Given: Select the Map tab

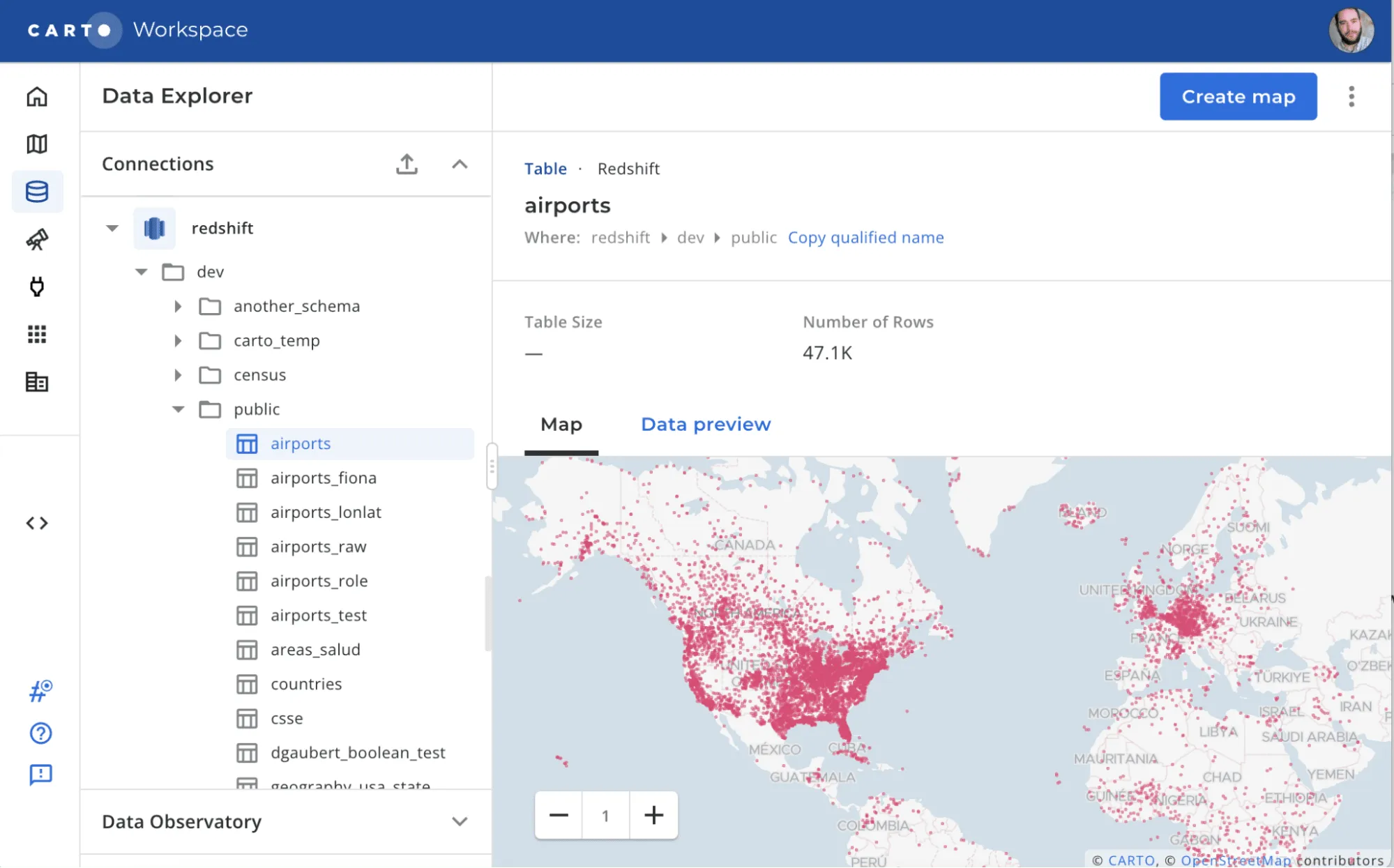Looking at the screenshot, I should point(561,424).
